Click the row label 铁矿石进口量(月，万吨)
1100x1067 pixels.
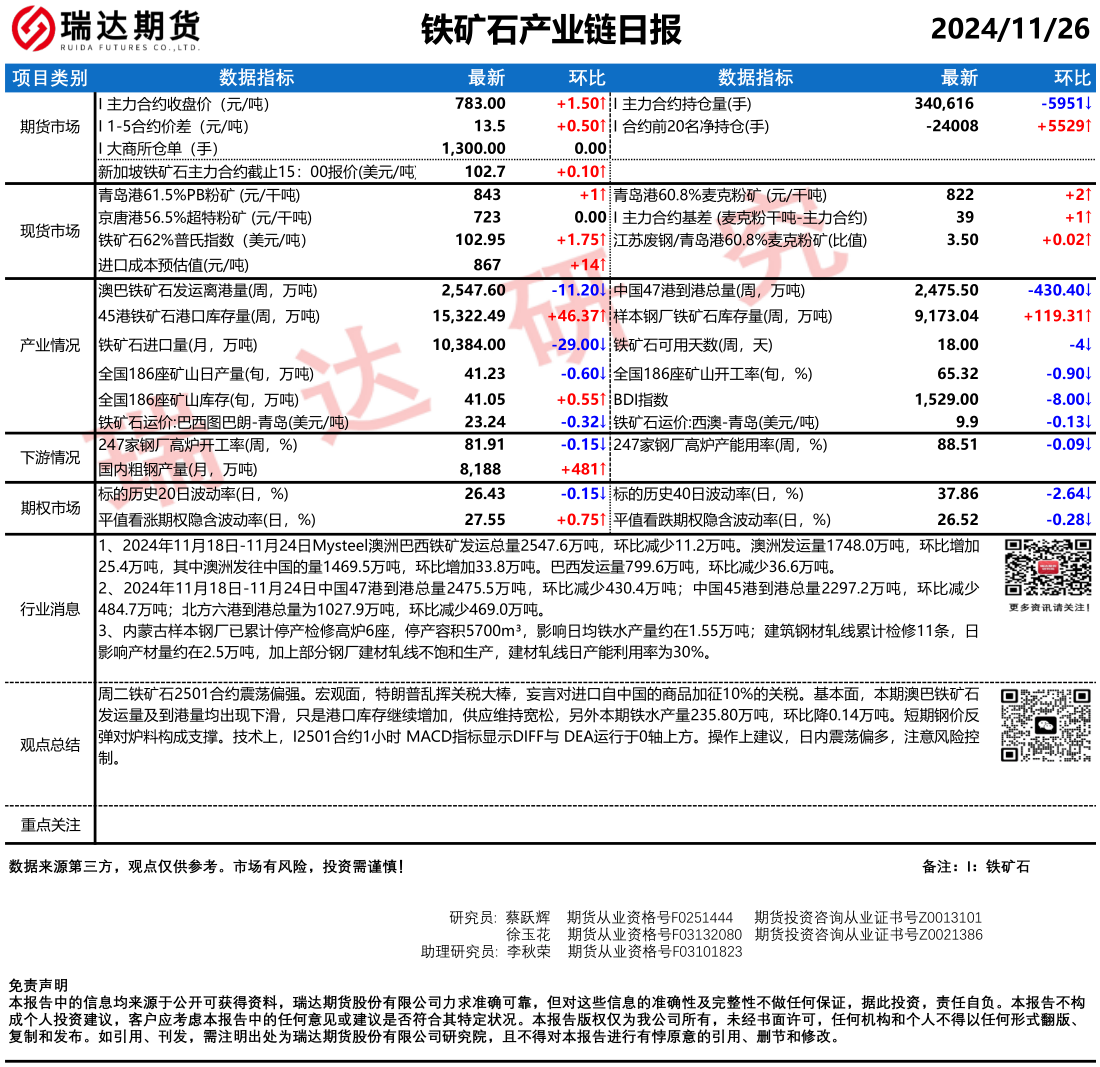pos(178,346)
